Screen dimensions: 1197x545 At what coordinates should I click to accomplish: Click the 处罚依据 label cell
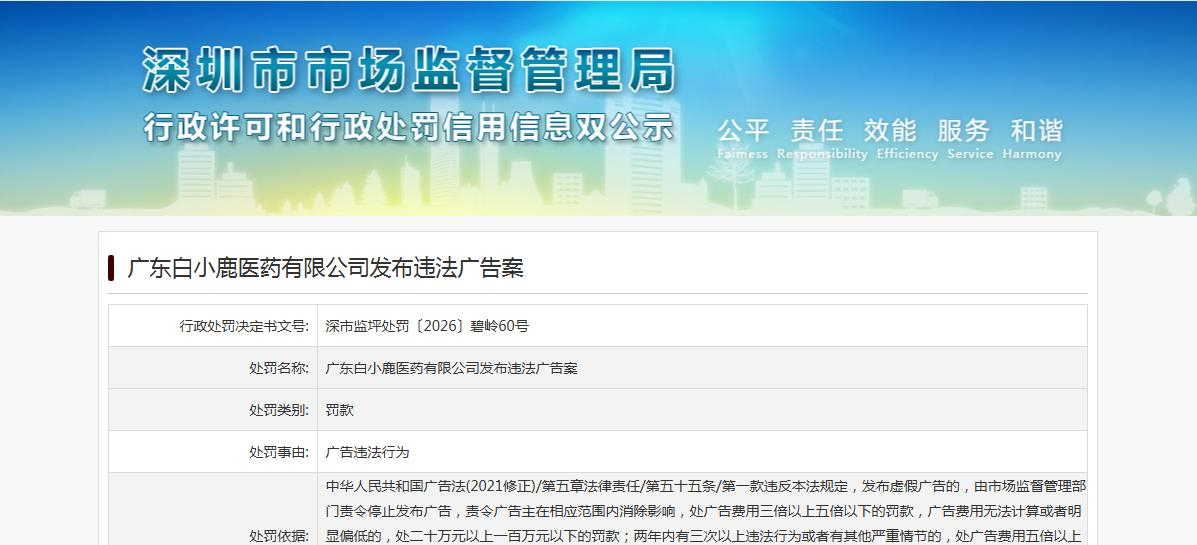click(x=213, y=509)
